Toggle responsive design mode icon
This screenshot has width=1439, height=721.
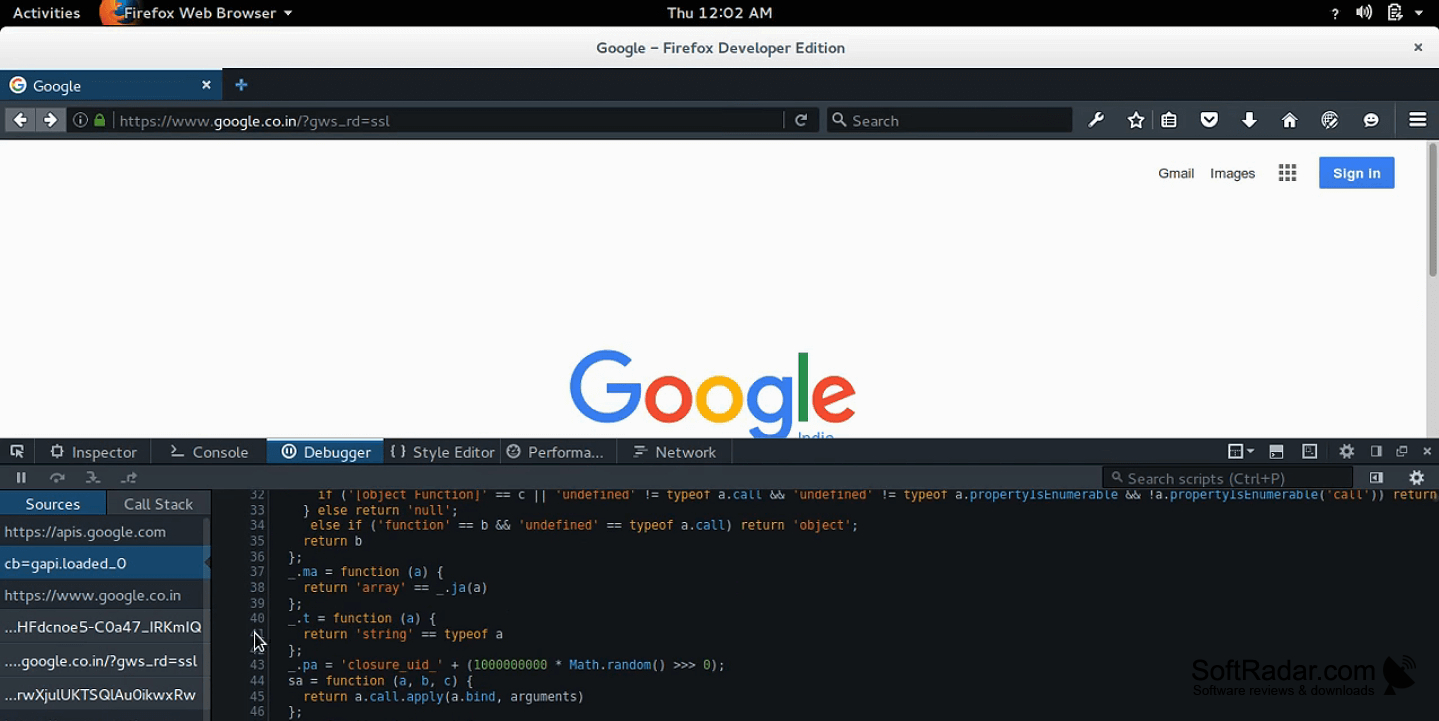tap(1309, 451)
